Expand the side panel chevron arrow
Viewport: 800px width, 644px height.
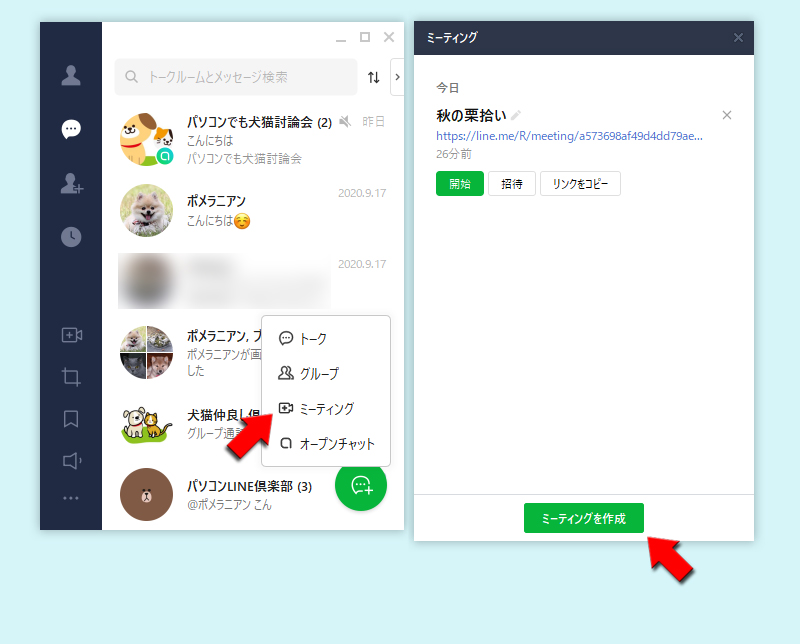pos(397,77)
